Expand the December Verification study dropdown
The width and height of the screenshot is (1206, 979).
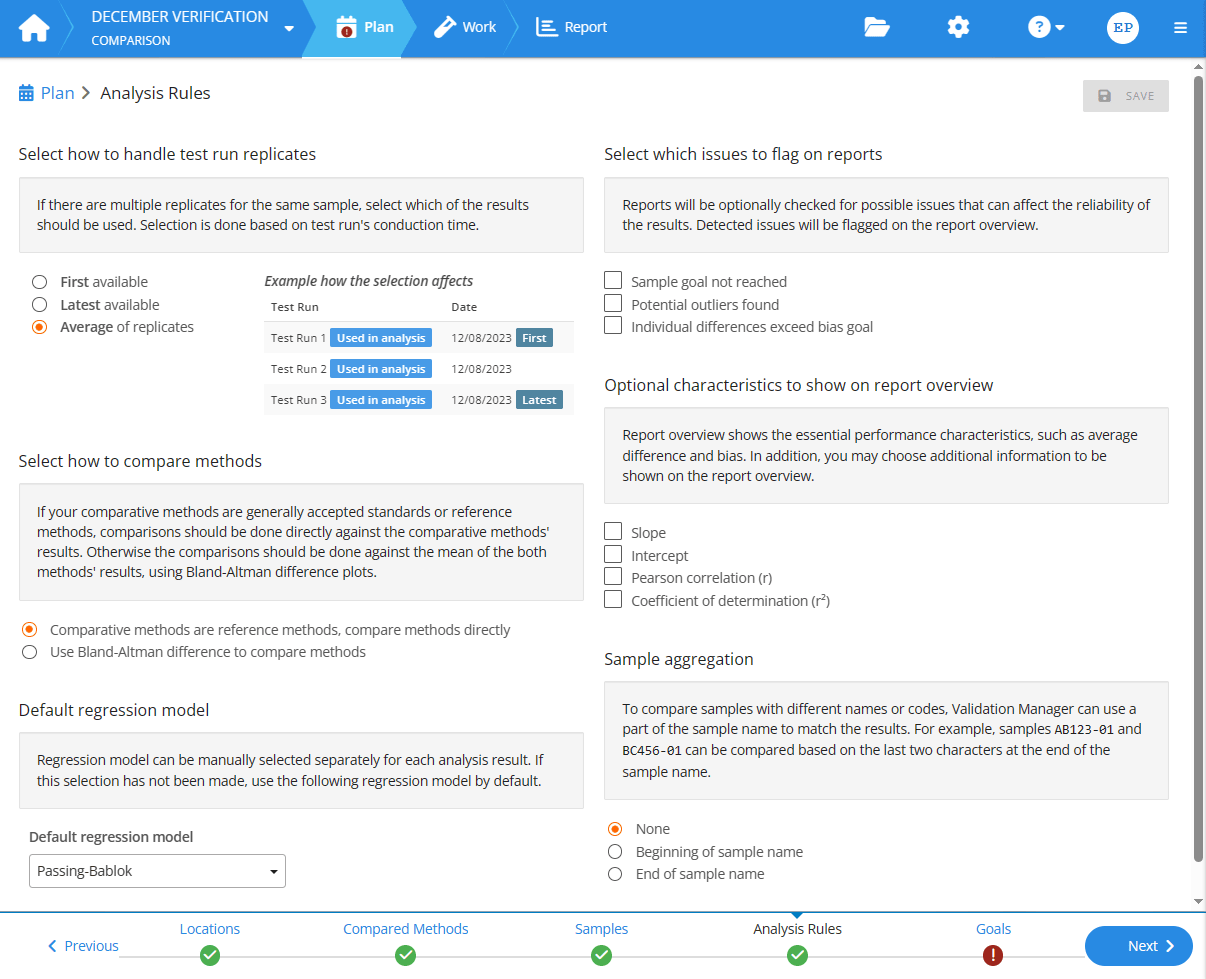(289, 28)
